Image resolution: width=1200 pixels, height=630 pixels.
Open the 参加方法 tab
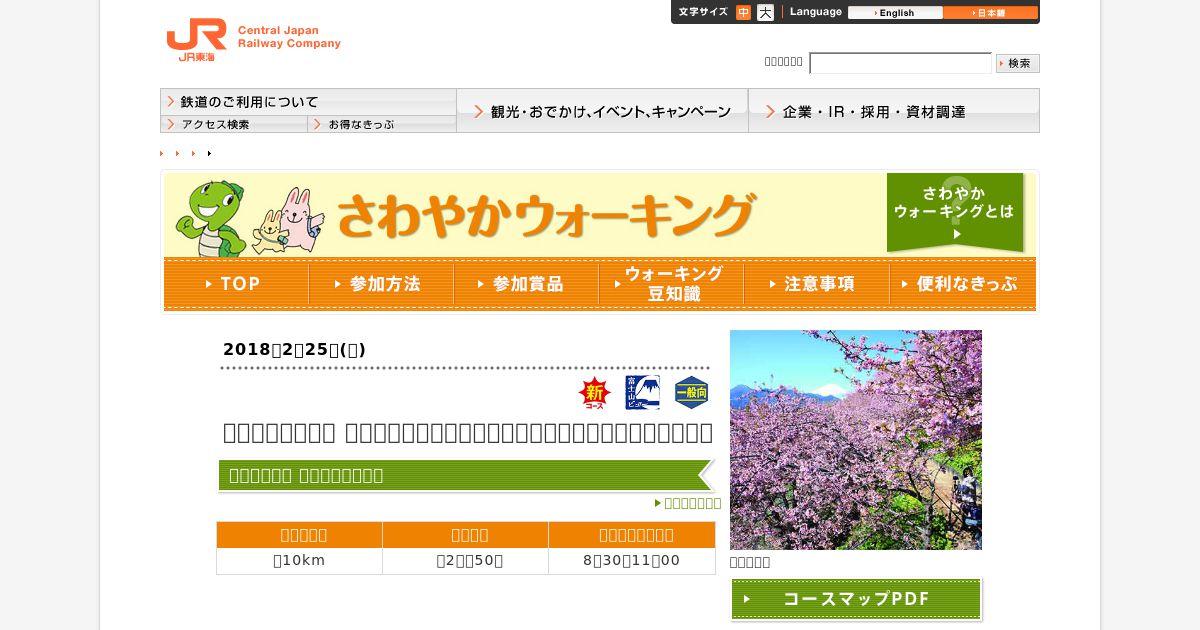pyautogui.click(x=381, y=284)
